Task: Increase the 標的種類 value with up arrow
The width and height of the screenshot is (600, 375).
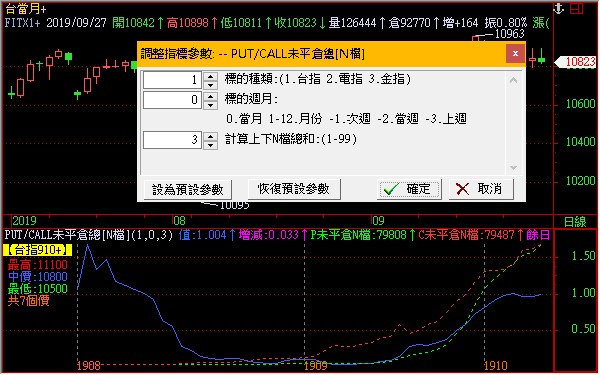Action: tap(210, 76)
